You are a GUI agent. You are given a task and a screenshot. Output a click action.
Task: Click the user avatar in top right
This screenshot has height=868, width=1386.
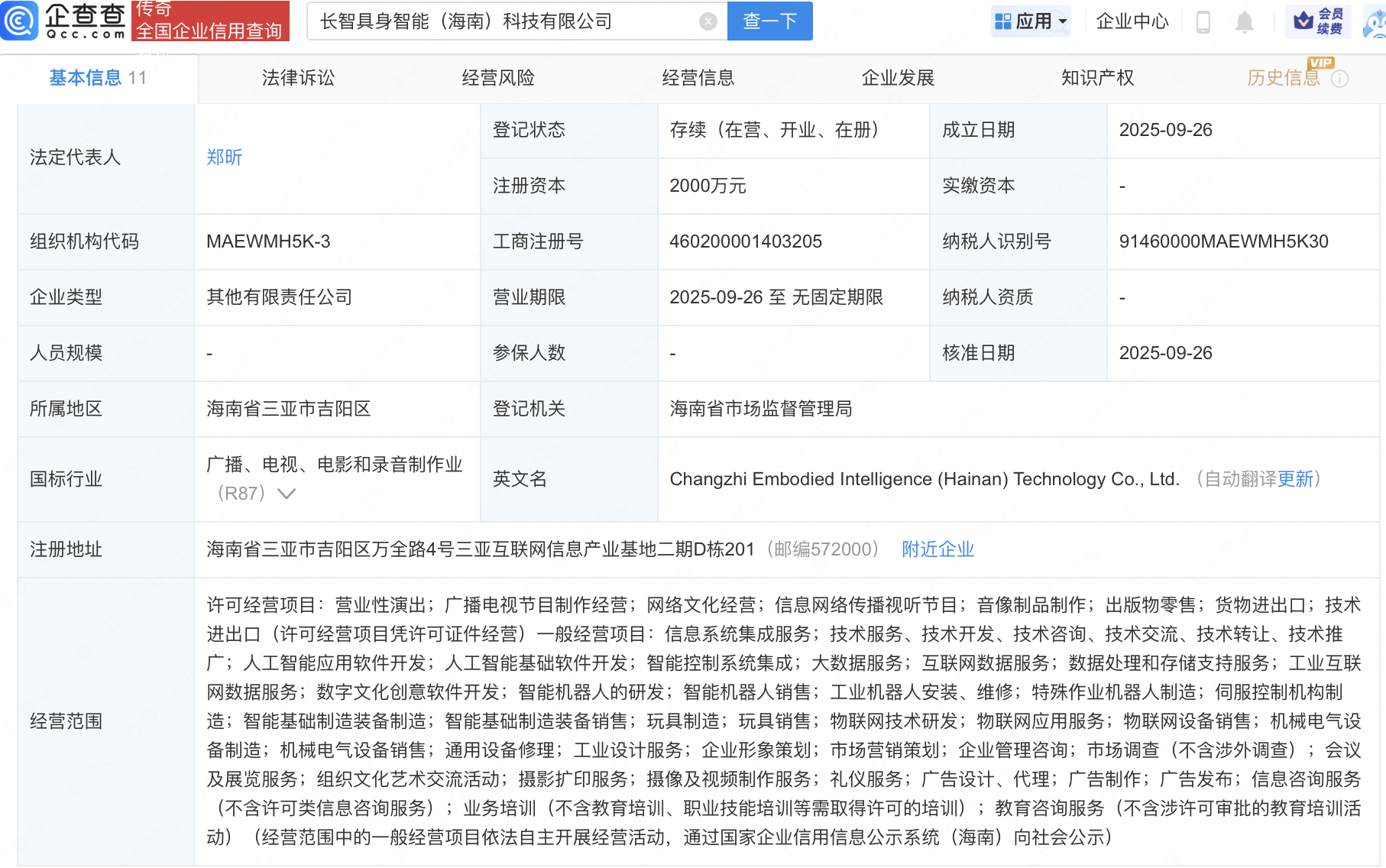click(1376, 22)
